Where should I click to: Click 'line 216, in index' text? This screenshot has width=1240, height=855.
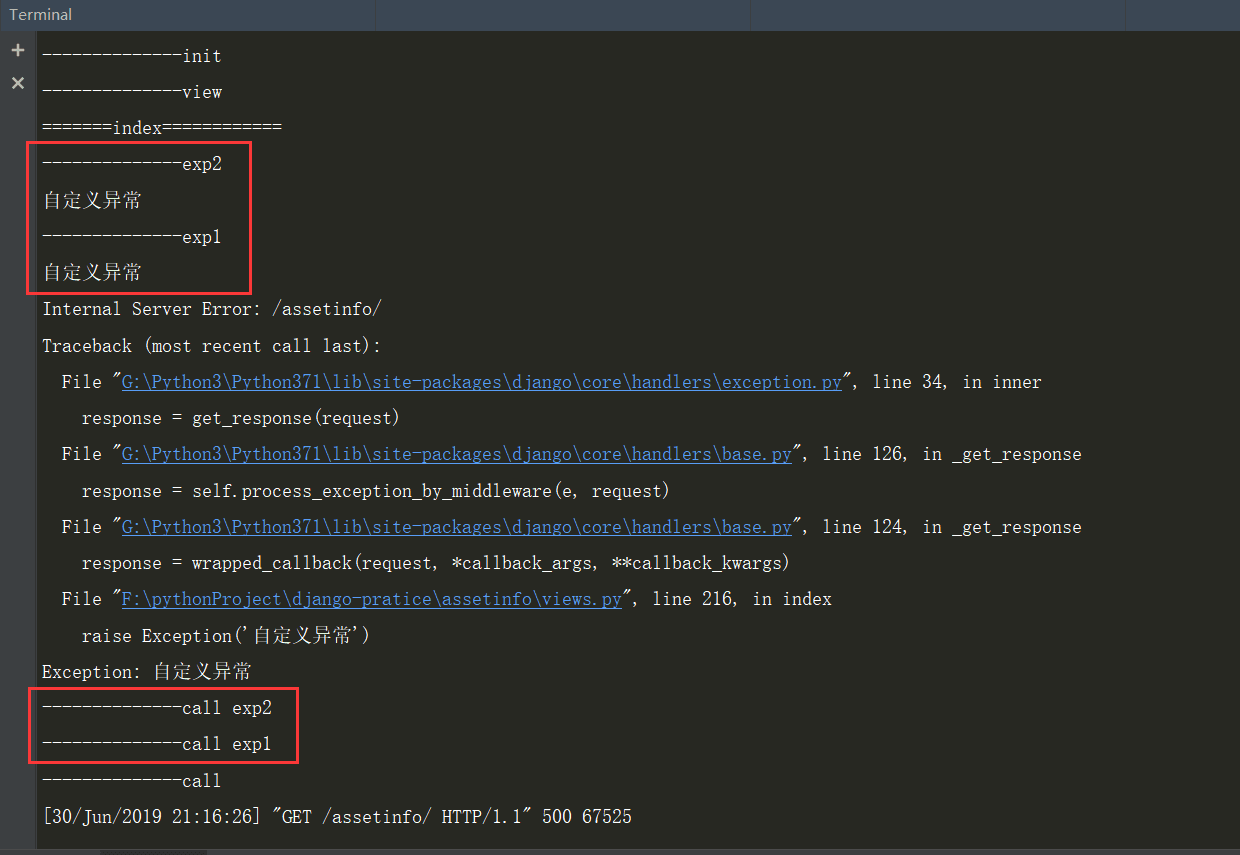[x=742, y=599]
